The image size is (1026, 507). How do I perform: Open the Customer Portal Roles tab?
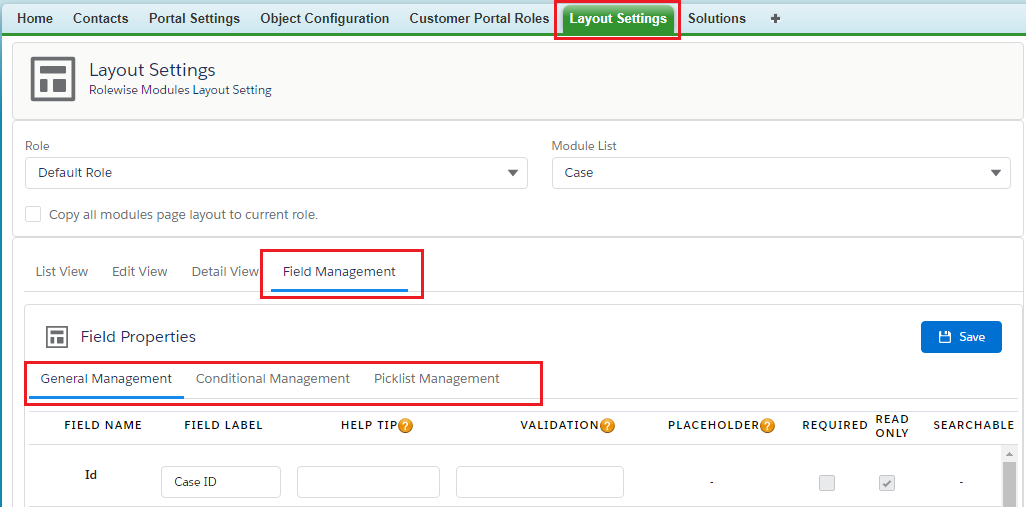[x=479, y=19]
